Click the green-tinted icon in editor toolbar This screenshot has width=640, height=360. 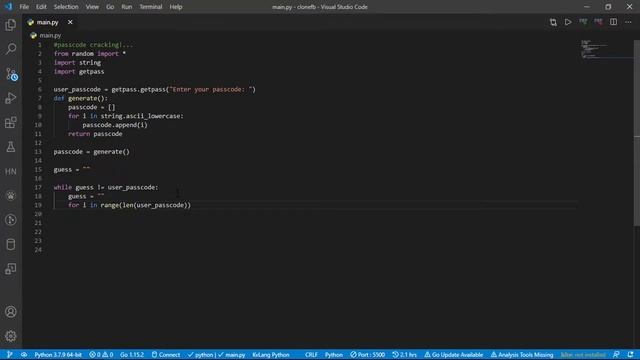coord(583,22)
